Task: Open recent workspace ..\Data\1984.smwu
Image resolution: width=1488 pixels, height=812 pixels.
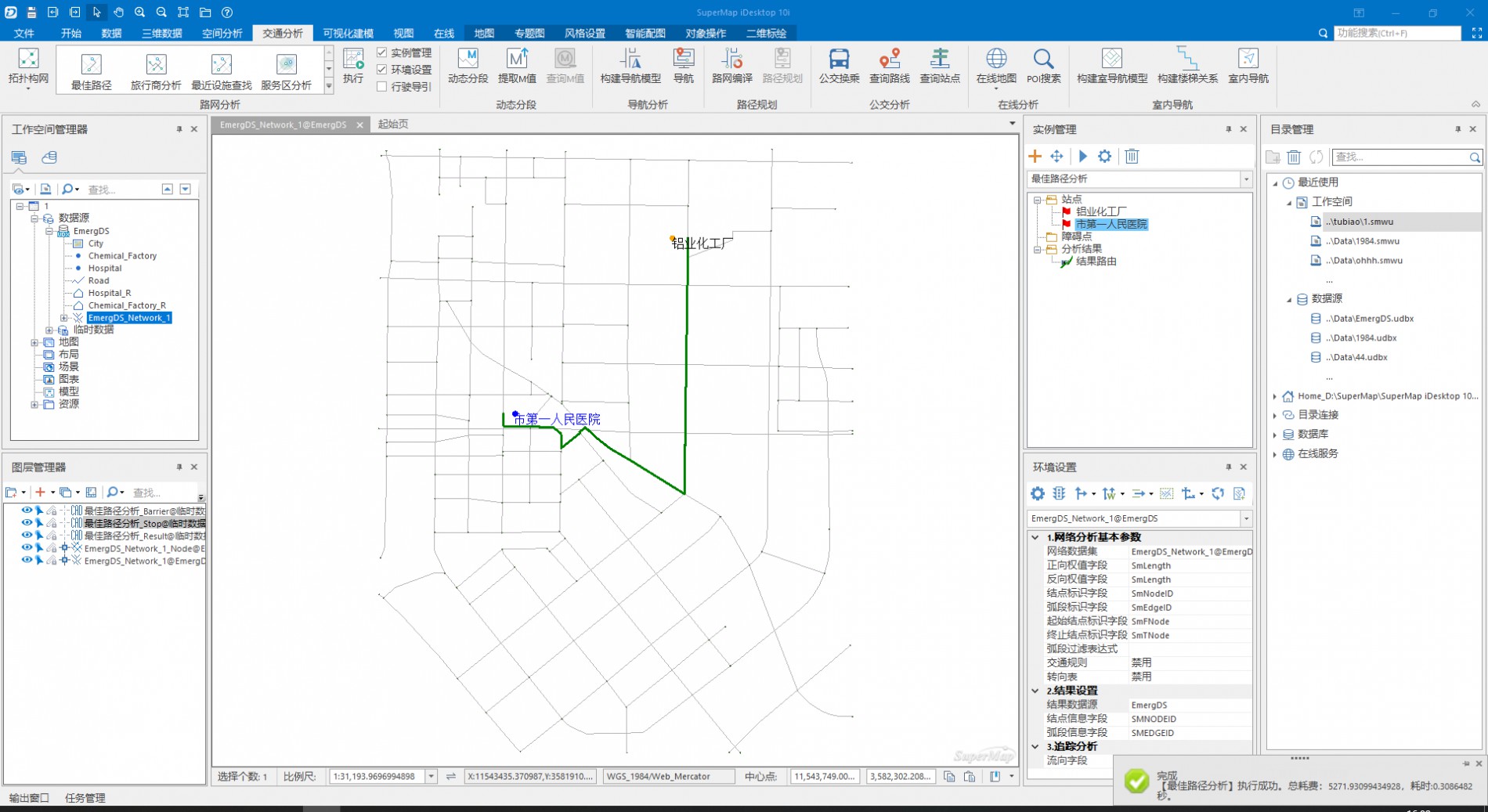Action: tap(1363, 241)
